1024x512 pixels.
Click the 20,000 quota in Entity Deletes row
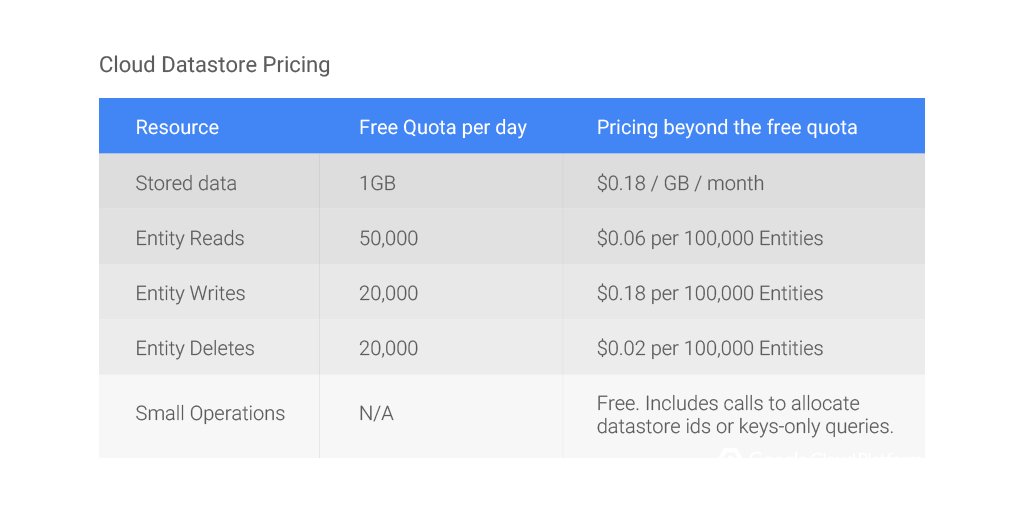388,348
